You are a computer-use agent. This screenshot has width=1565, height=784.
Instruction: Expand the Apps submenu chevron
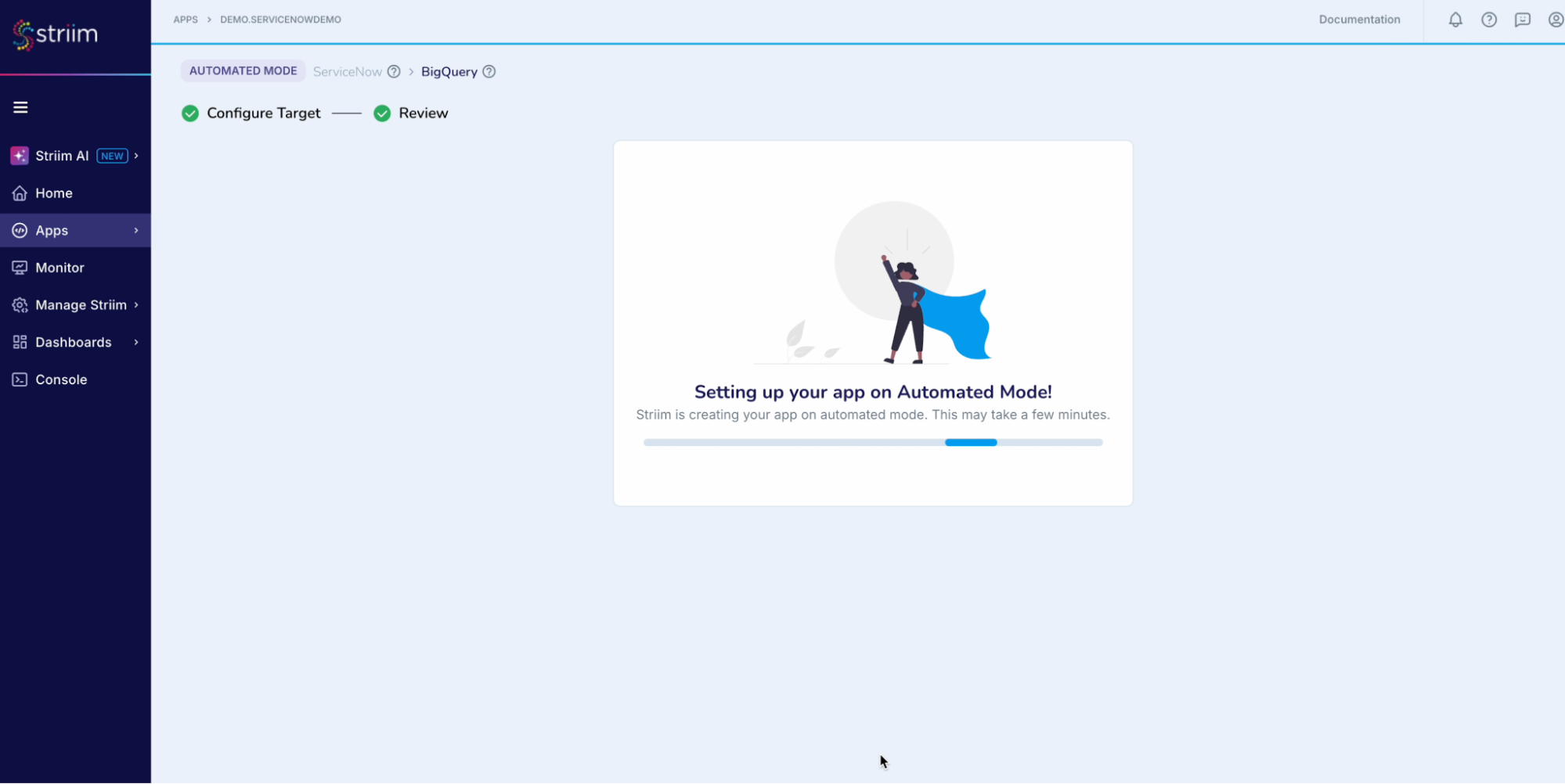(x=136, y=230)
